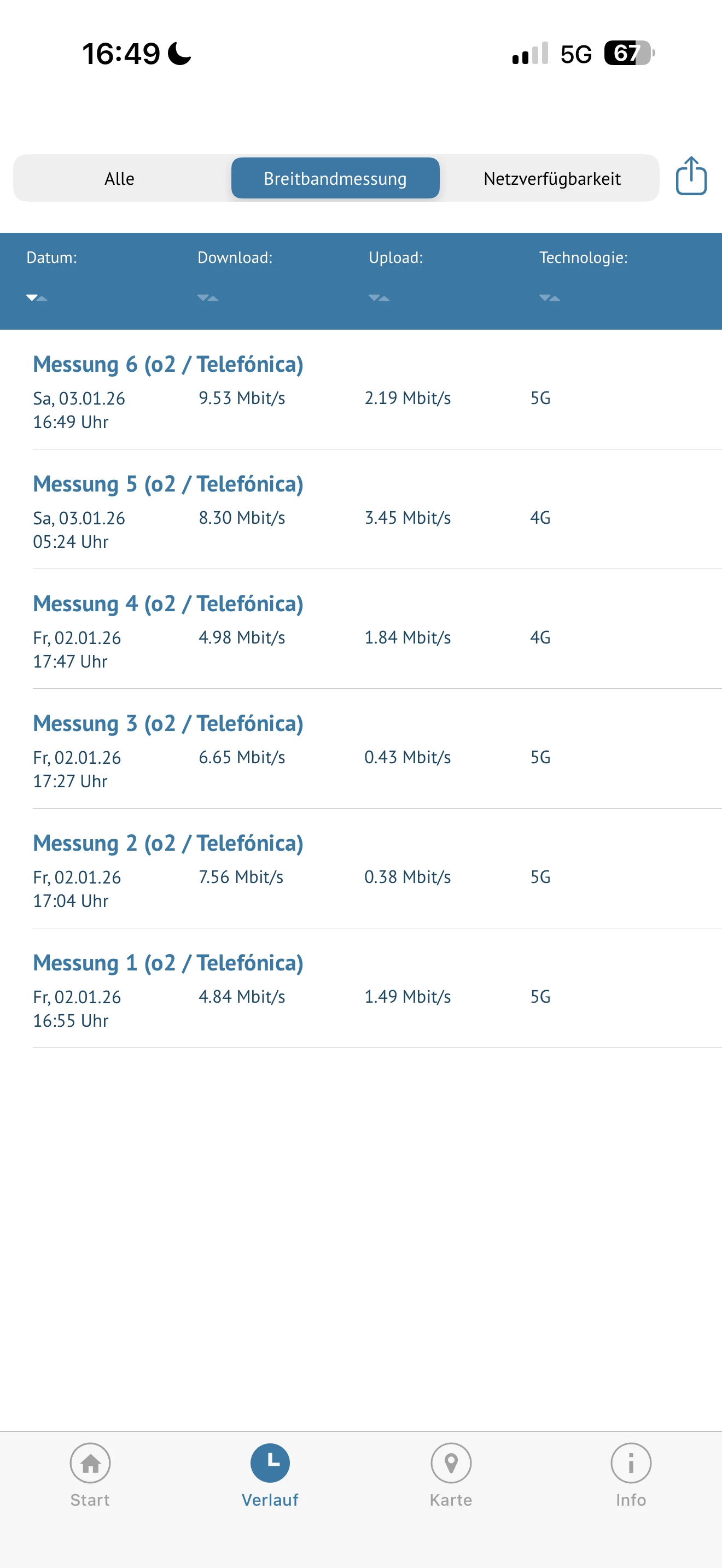
Task: Sort by Datum arrow
Action: tap(37, 297)
